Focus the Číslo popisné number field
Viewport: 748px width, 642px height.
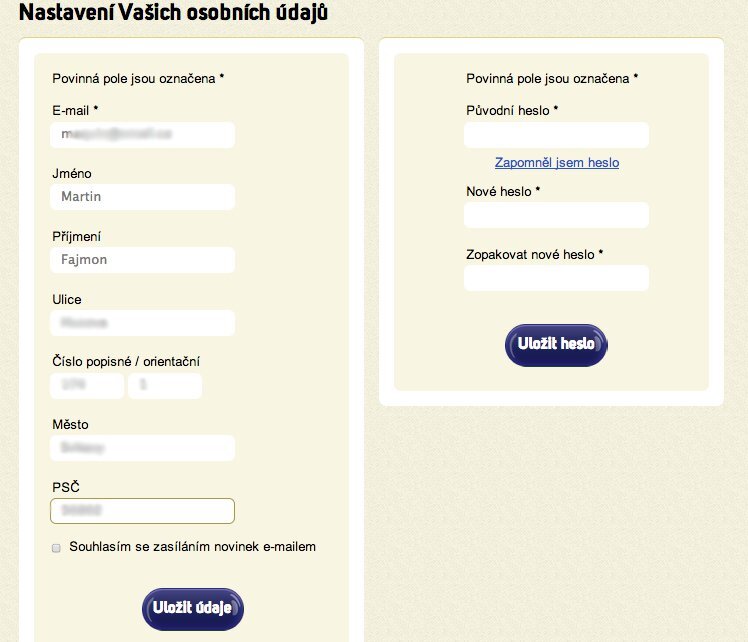click(x=87, y=386)
